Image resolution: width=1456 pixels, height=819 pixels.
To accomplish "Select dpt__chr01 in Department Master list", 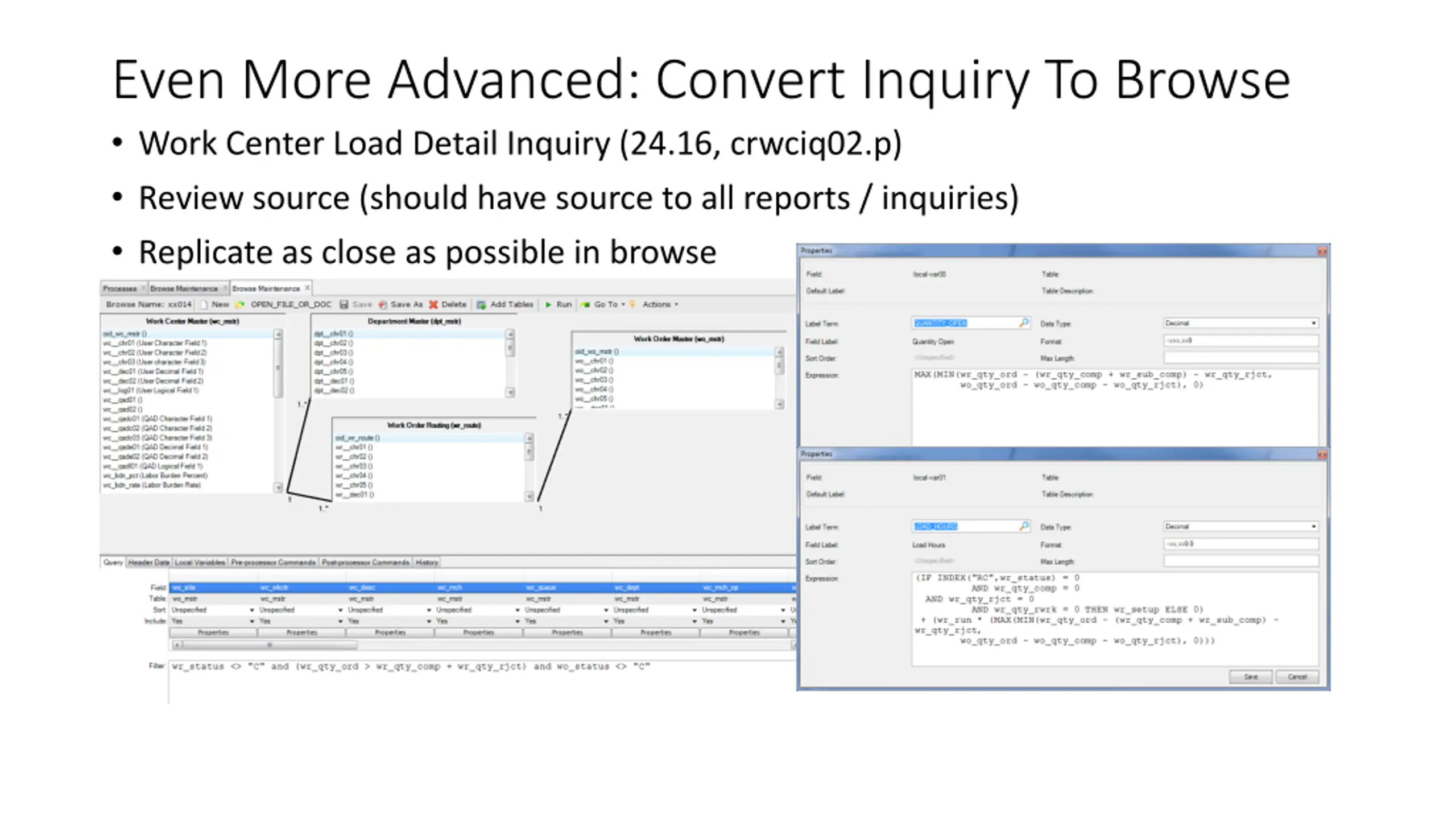I will point(408,334).
